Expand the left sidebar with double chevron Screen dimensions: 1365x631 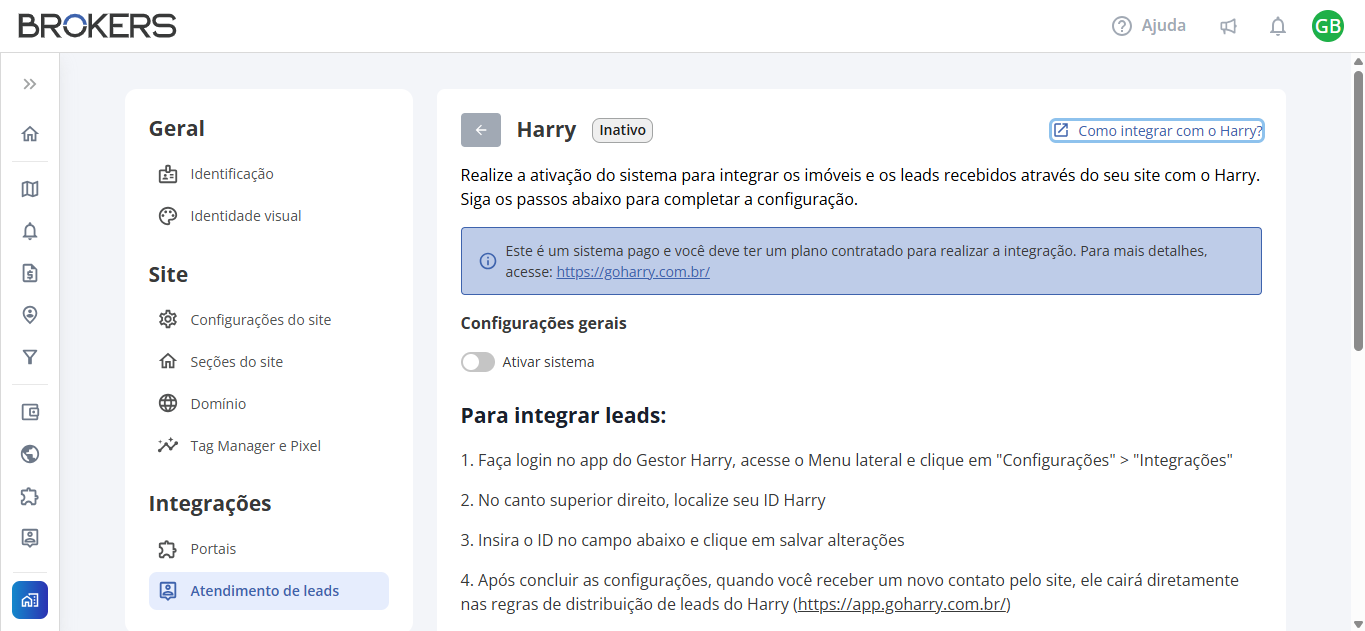point(30,84)
